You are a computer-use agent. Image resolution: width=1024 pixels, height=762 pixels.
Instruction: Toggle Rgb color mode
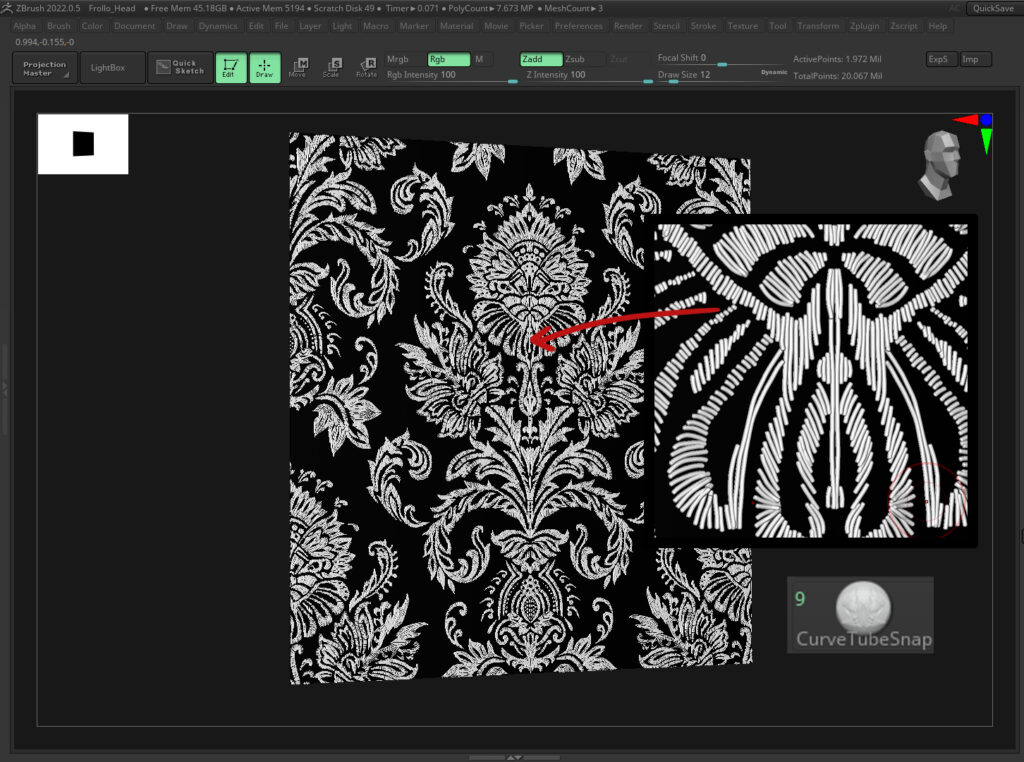(448, 59)
